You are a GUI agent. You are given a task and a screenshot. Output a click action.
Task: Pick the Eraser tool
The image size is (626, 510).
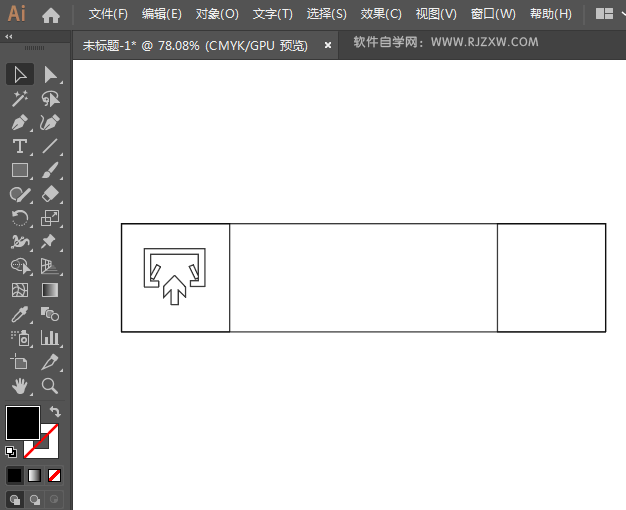point(51,194)
